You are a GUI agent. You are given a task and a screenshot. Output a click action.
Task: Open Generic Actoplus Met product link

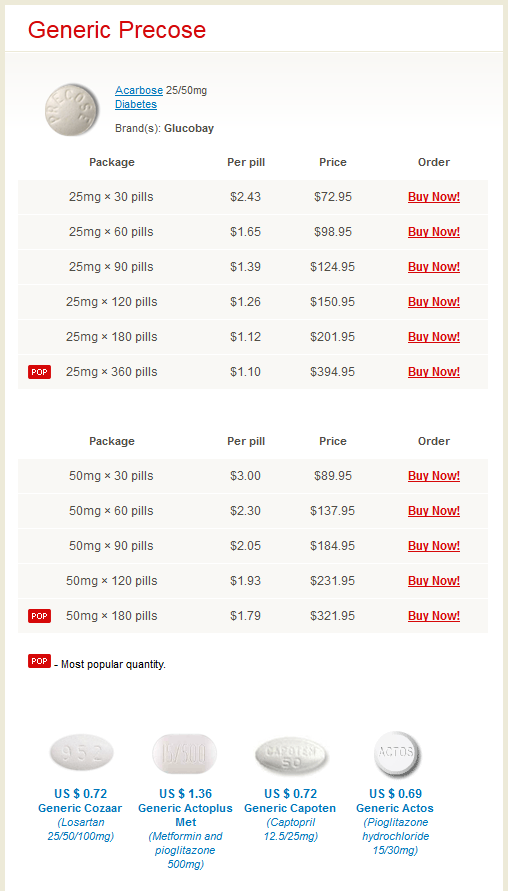pyautogui.click(x=185, y=815)
